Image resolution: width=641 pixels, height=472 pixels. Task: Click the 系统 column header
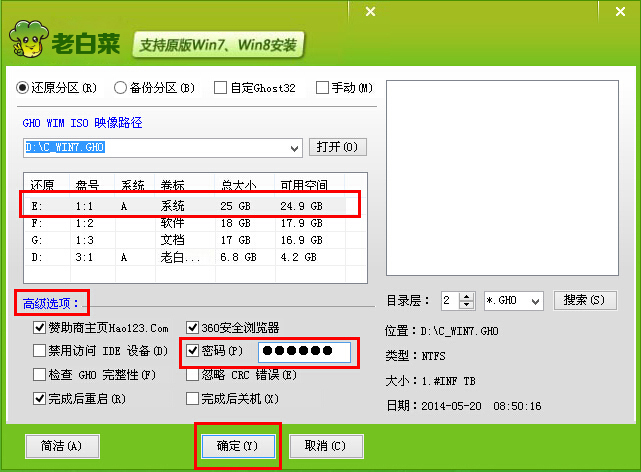tap(135, 185)
